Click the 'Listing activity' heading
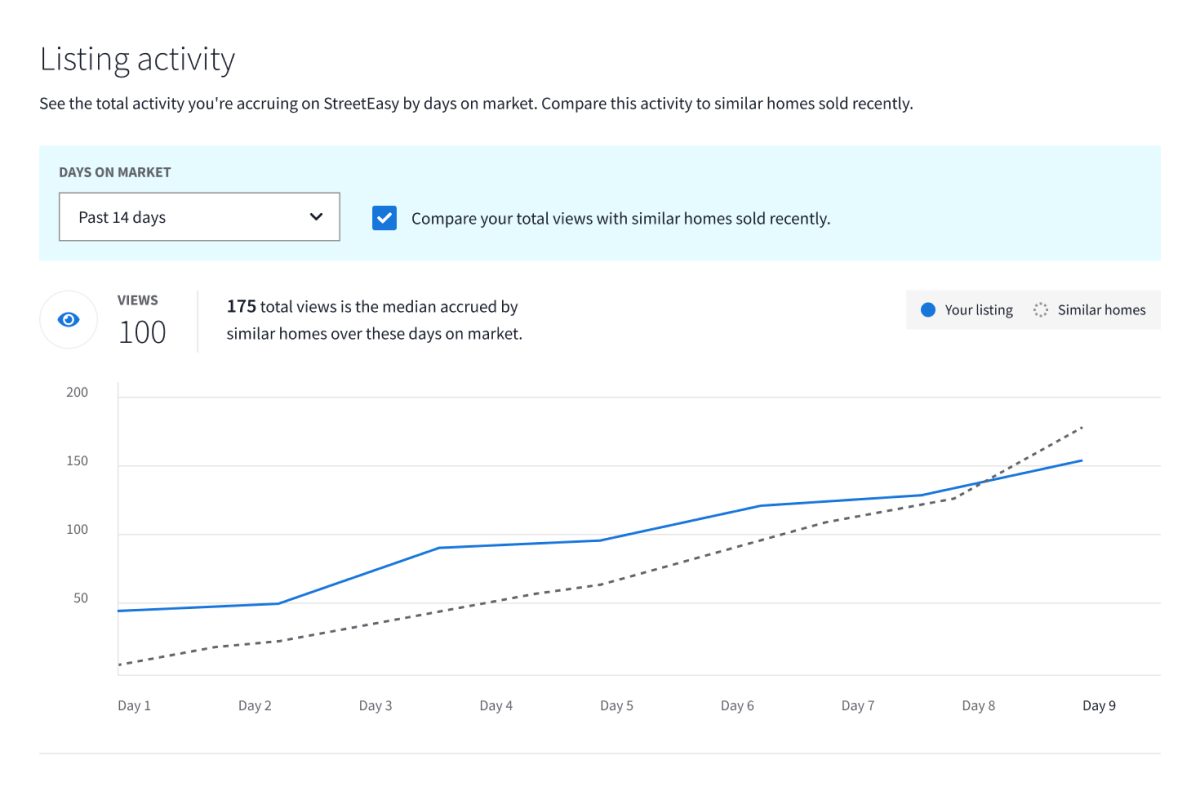The image size is (1200, 800). pos(137,60)
